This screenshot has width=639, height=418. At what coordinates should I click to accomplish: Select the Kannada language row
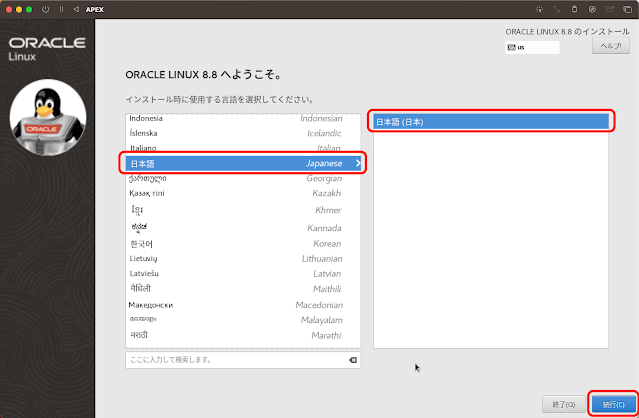tap(243, 227)
